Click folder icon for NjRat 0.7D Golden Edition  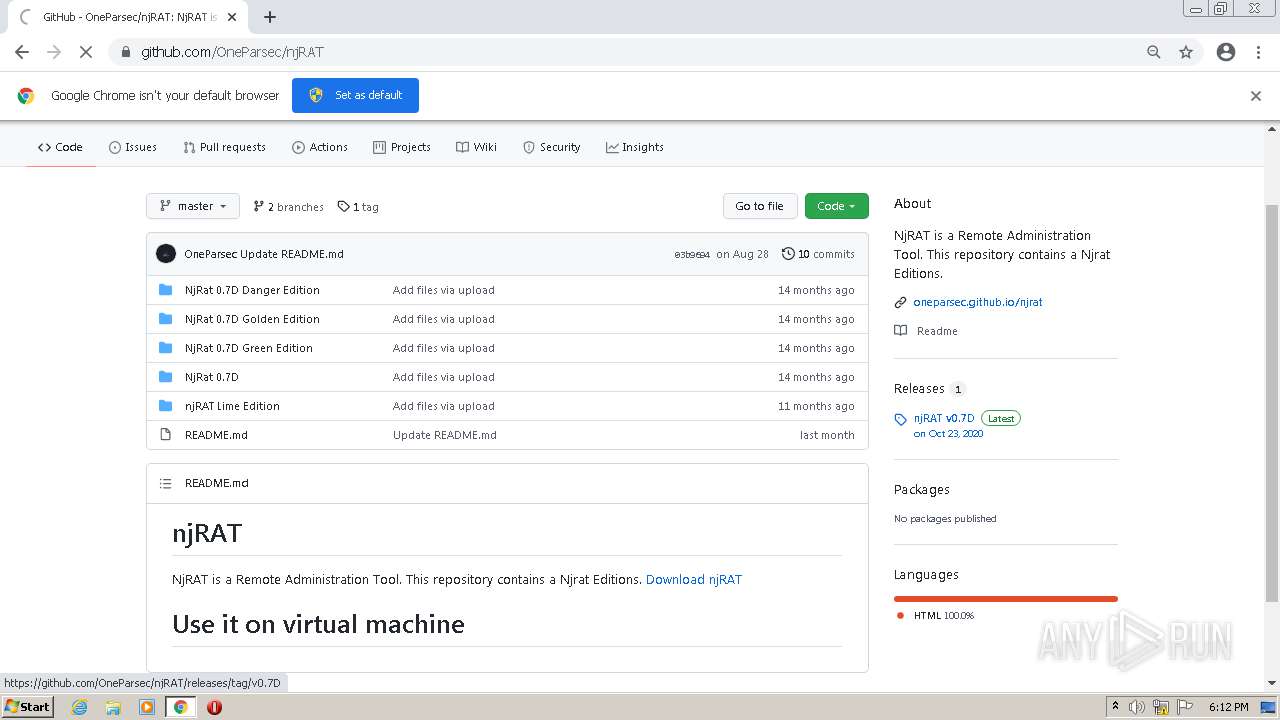click(166, 319)
